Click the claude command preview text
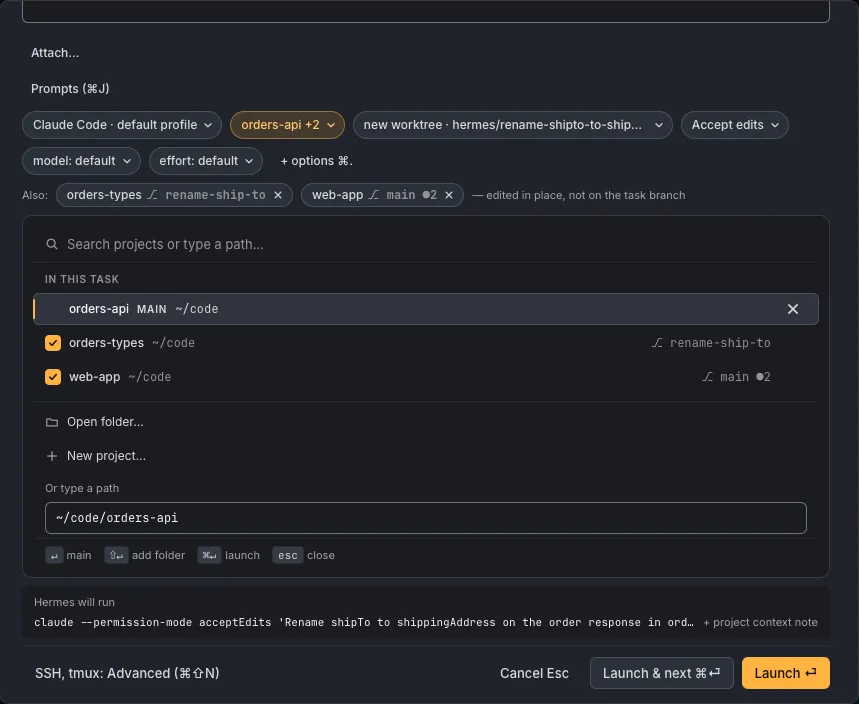 click(x=364, y=622)
